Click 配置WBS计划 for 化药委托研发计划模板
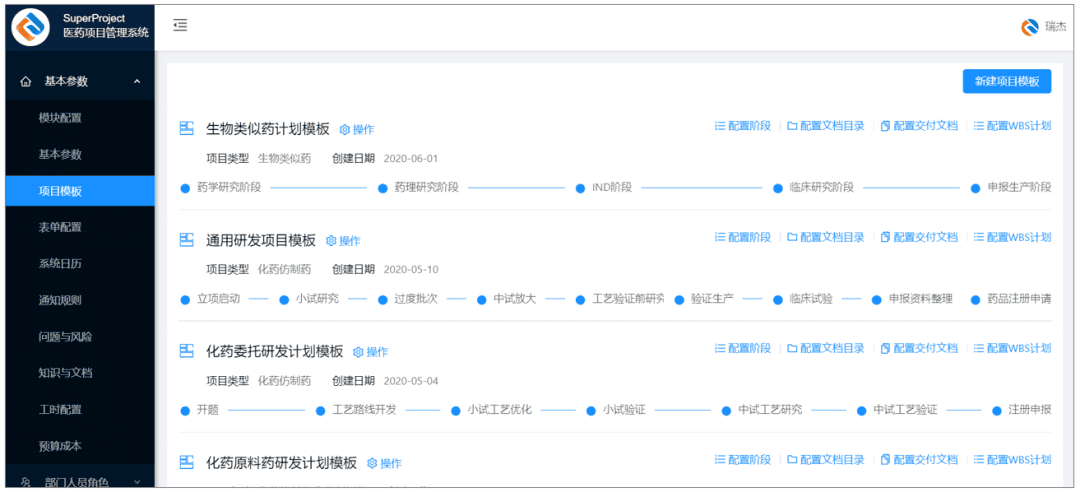The height and width of the screenshot is (492, 1080). [1012, 349]
